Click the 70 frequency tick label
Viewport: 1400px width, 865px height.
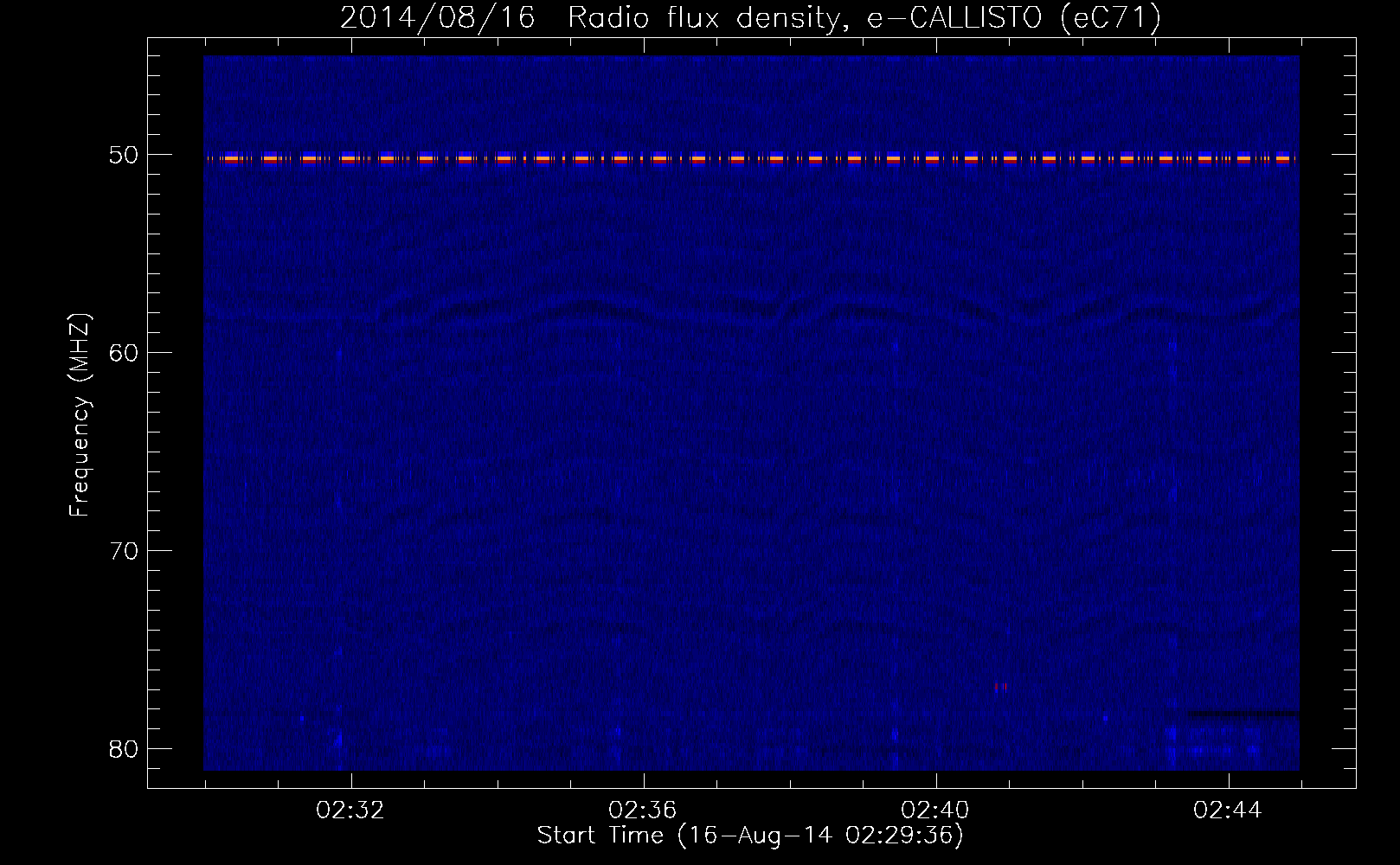(124, 551)
